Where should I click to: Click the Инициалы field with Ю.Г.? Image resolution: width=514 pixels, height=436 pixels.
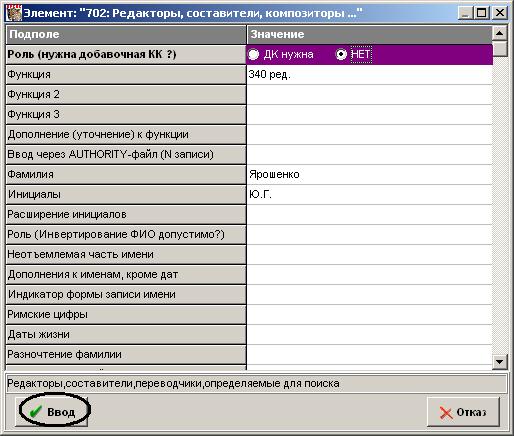click(369, 194)
